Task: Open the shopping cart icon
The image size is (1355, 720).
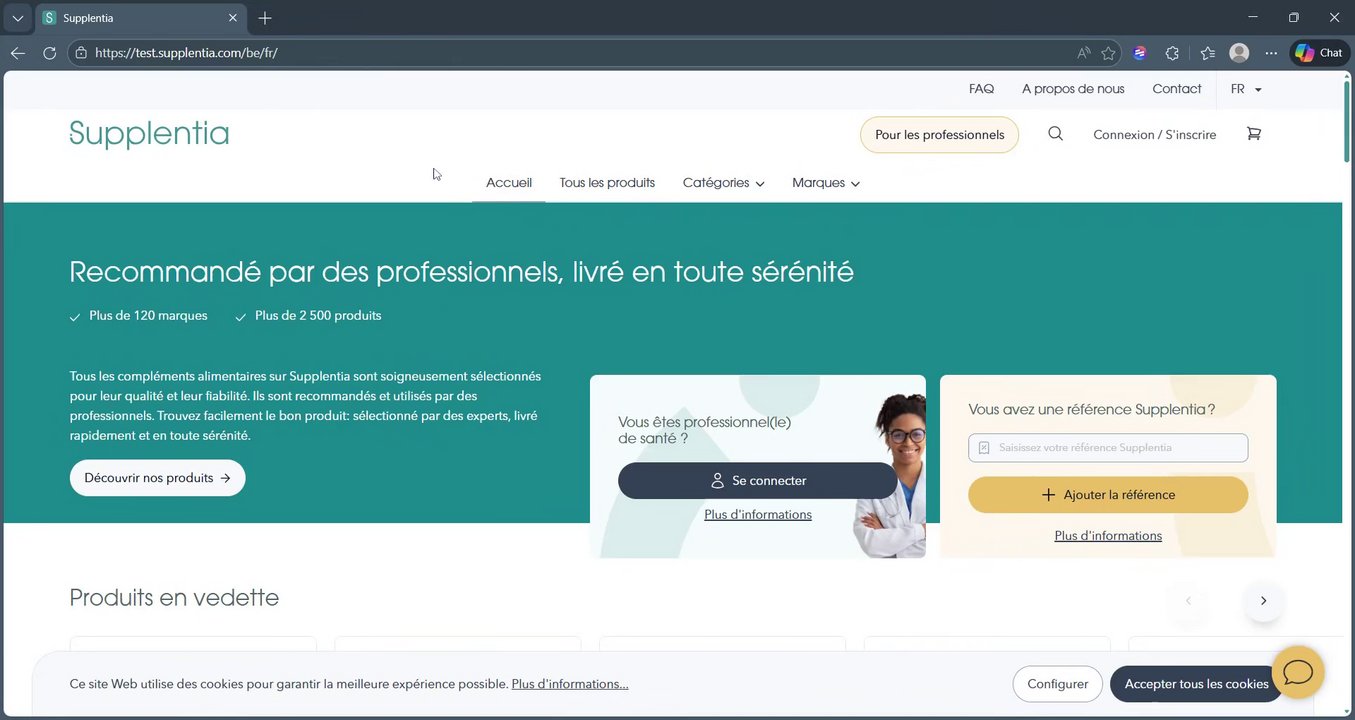Action: [1254, 134]
